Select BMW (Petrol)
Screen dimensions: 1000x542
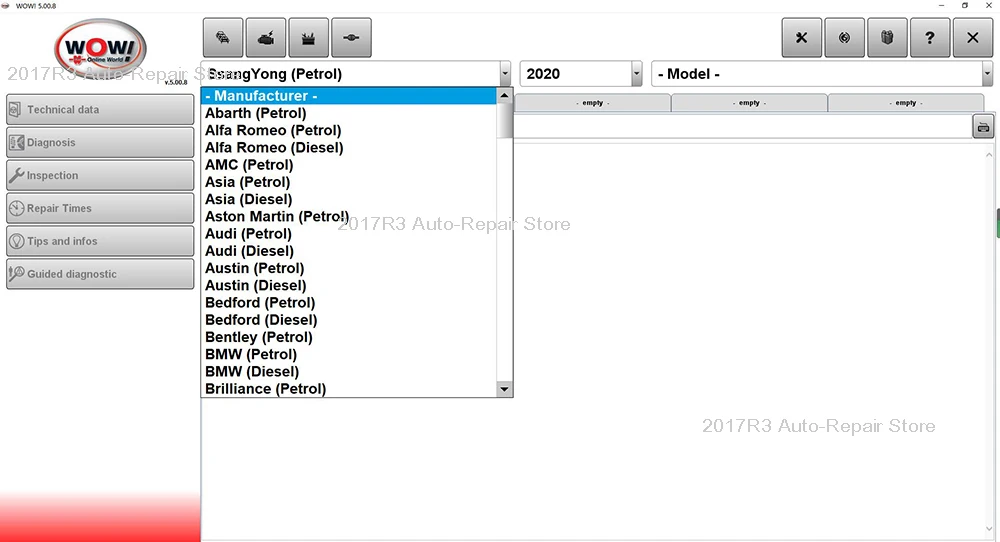[349, 354]
